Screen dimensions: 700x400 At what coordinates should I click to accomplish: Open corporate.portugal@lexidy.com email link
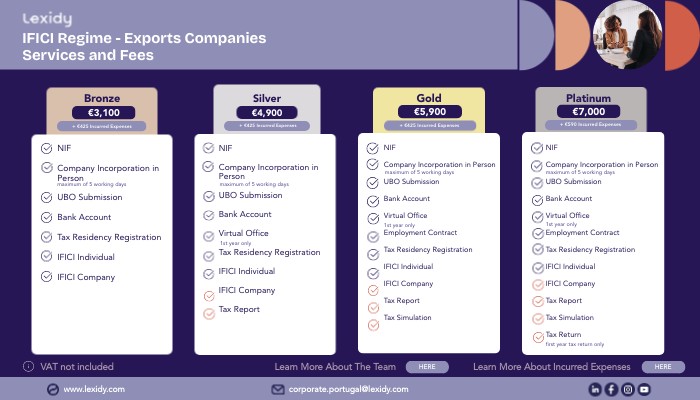[348, 389]
